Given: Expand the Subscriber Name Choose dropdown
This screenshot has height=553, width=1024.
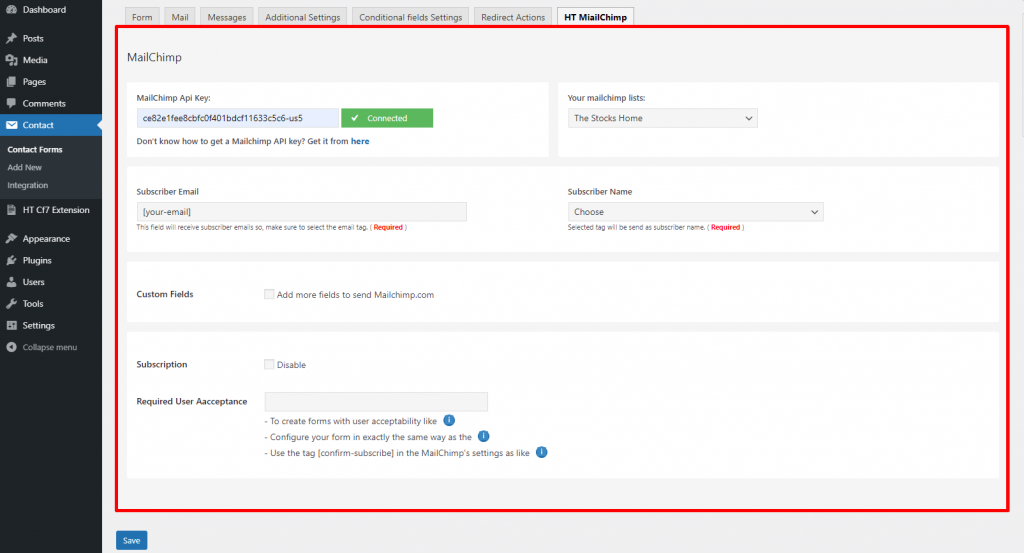Looking at the screenshot, I should [x=695, y=212].
